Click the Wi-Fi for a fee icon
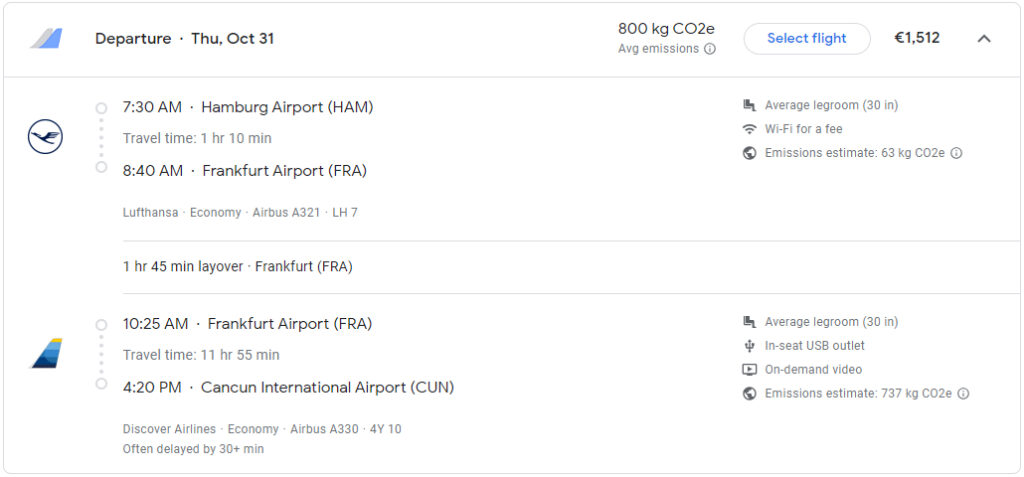Screen dimensions: 1024x477 coord(749,129)
